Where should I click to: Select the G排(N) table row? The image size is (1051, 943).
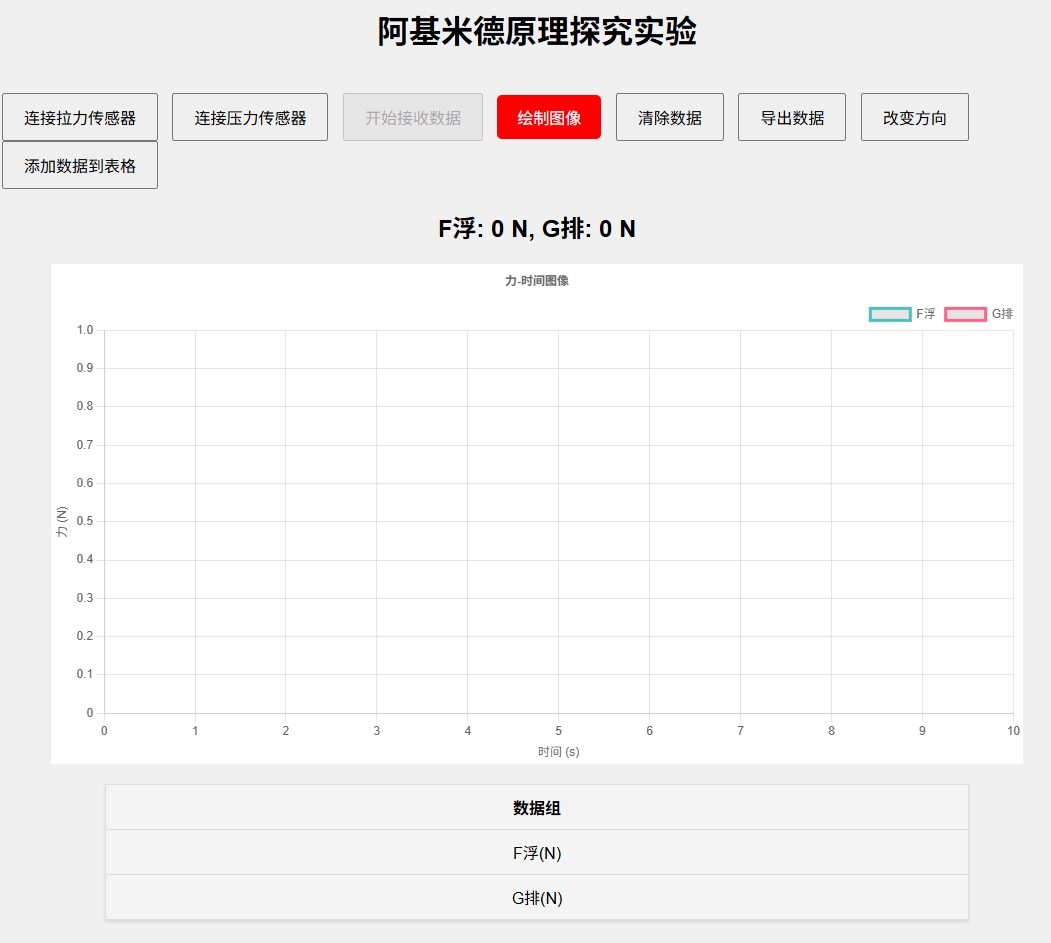[536, 897]
